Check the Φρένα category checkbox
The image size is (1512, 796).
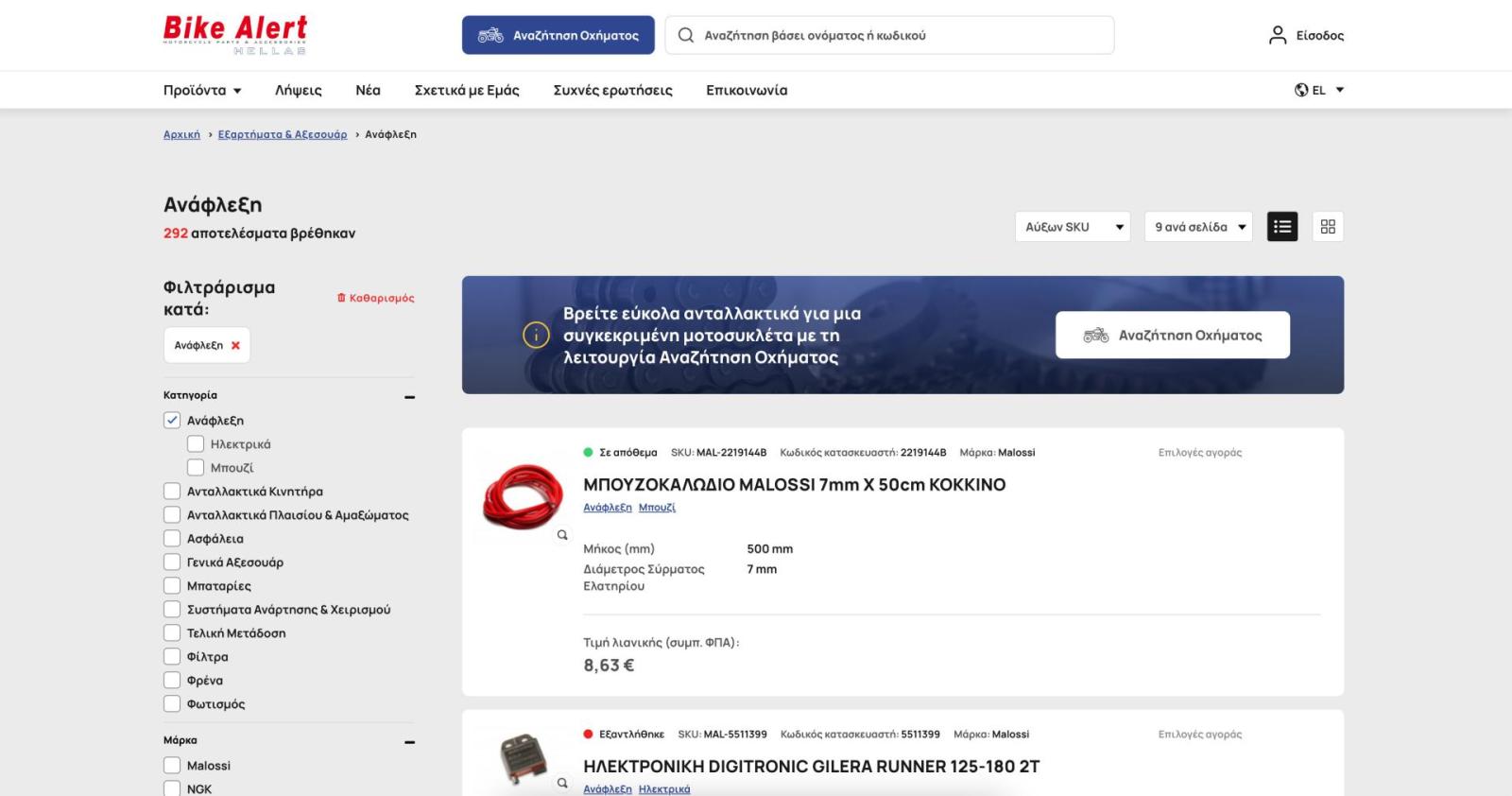pos(172,681)
